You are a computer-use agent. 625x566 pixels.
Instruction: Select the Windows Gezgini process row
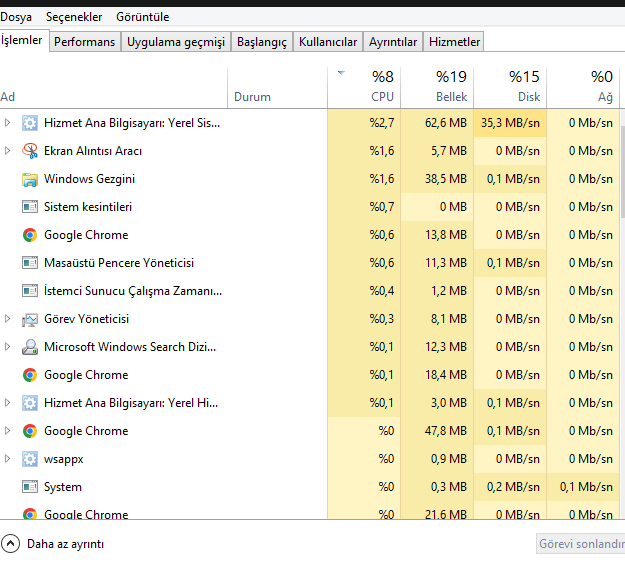[309, 179]
